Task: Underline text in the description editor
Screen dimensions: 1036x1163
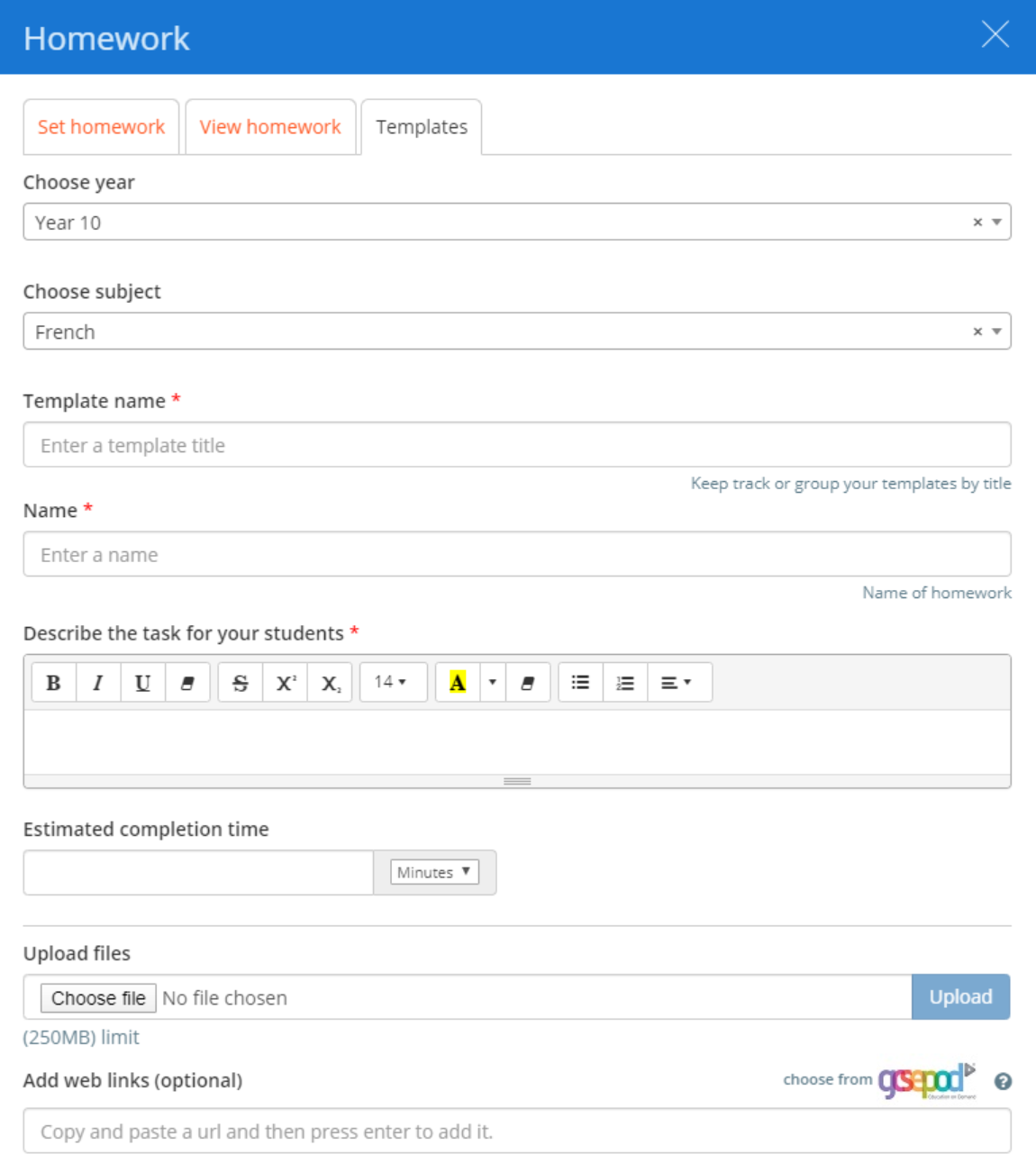Action: [142, 682]
